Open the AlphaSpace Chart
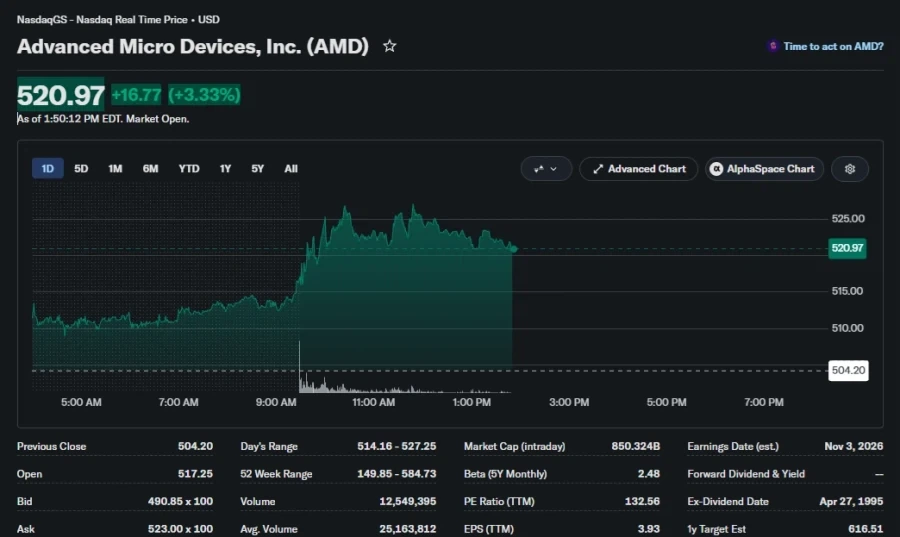This screenshot has height=537, width=900. [x=764, y=169]
